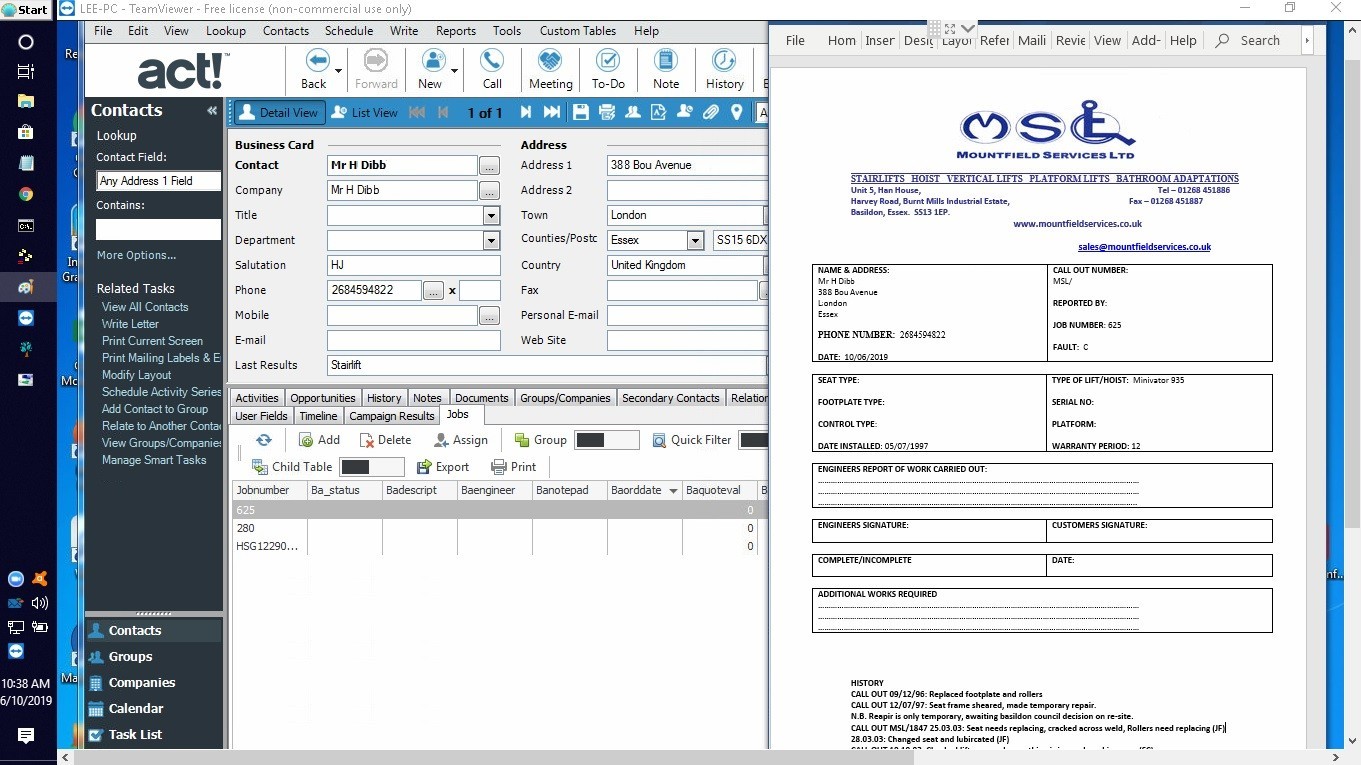Viewport: 1361px width, 765px height.
Task: Open the Lookup menu
Action: [226, 31]
